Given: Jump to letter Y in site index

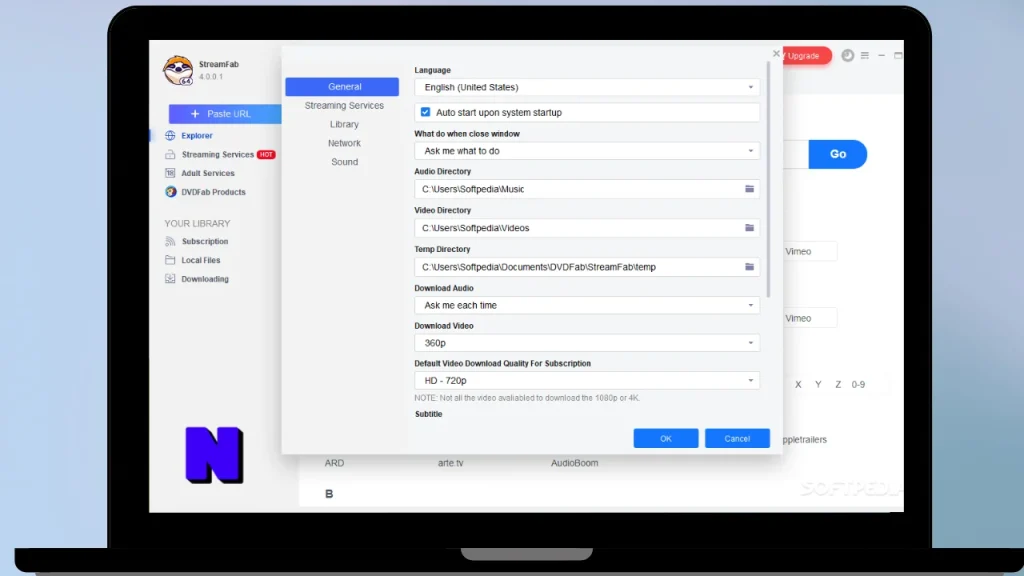Looking at the screenshot, I should (818, 385).
